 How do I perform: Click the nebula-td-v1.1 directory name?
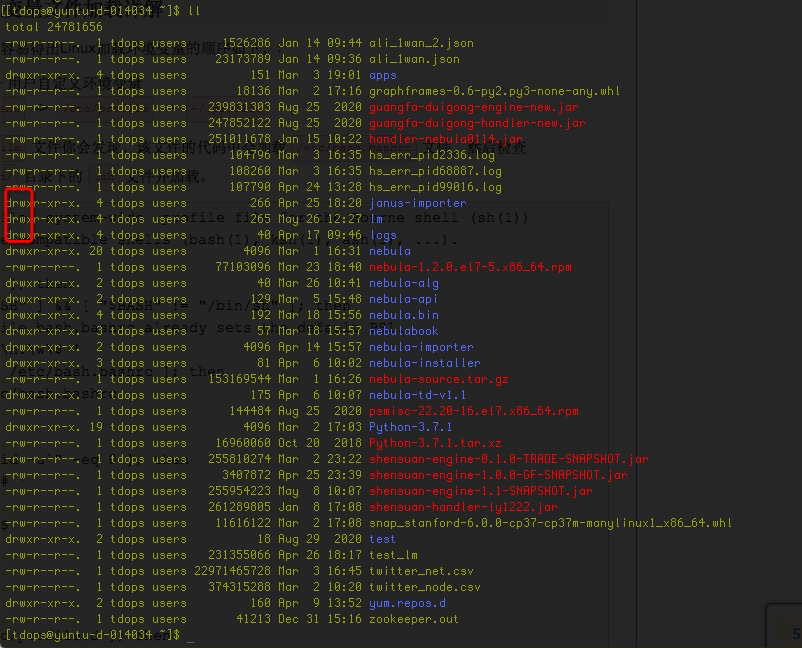(417, 395)
